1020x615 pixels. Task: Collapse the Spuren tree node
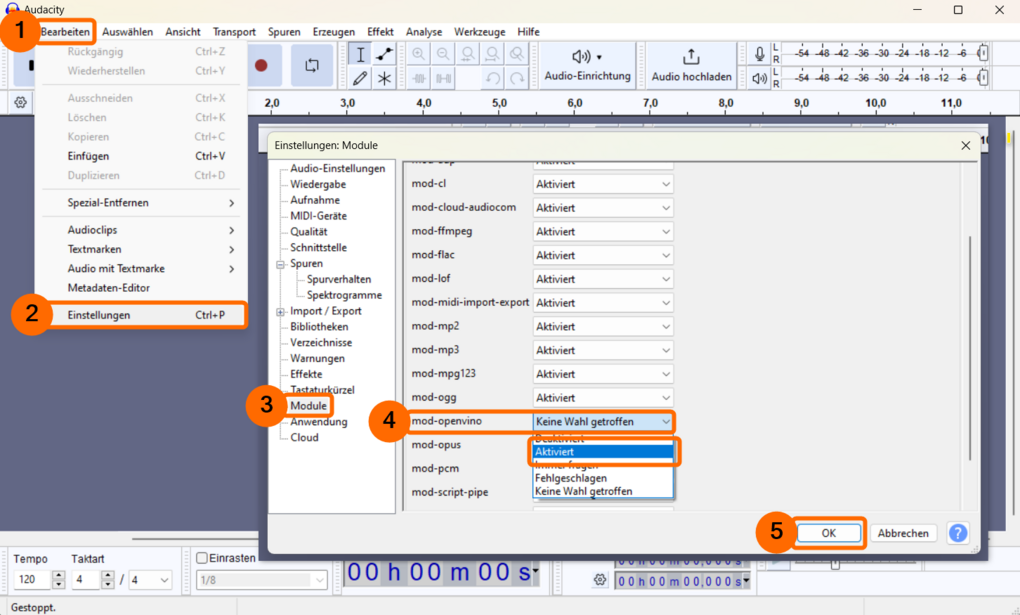(280, 264)
